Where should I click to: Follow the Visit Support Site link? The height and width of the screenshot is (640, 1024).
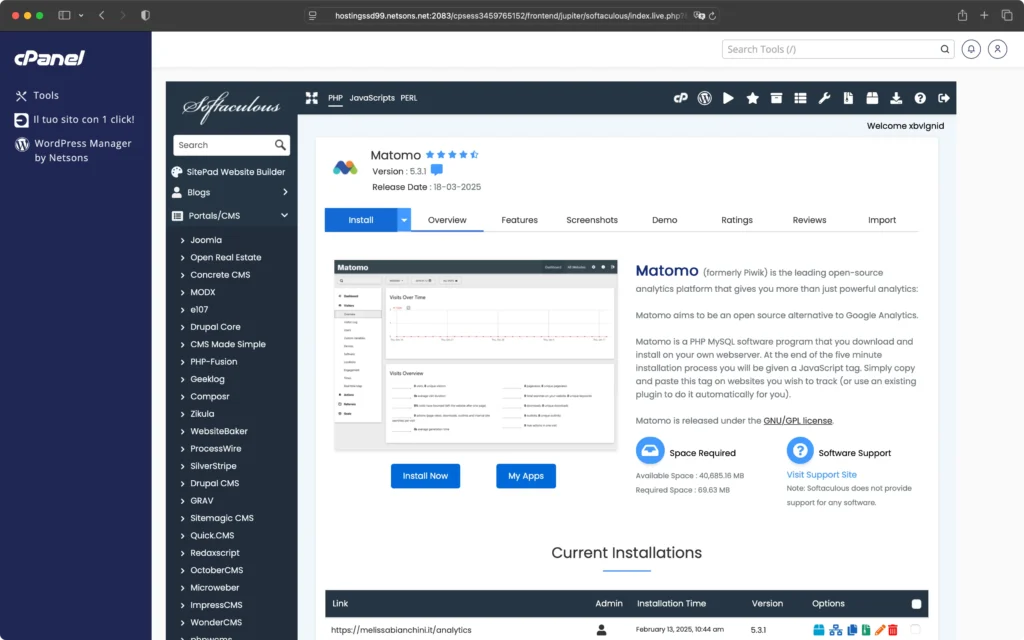click(x=821, y=475)
